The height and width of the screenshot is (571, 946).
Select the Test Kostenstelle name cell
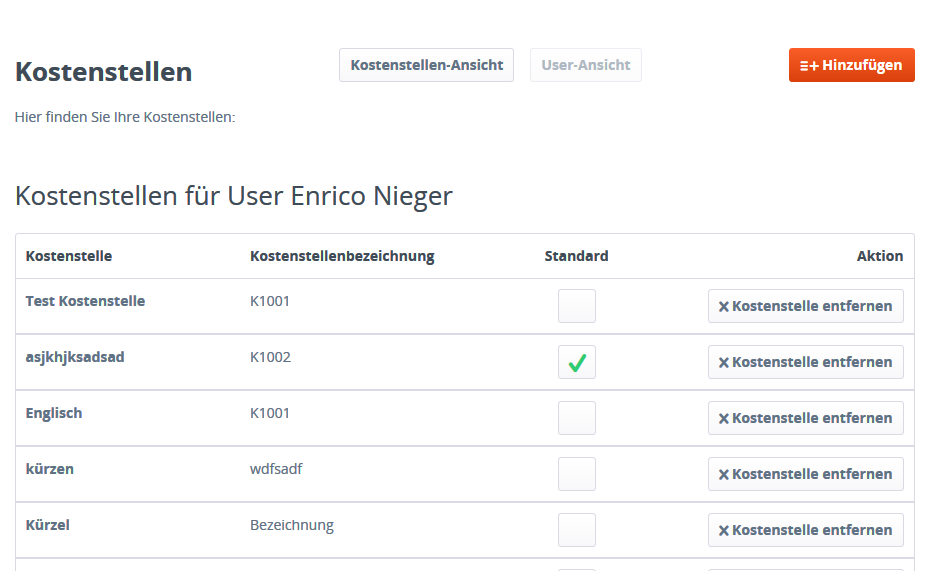click(85, 301)
